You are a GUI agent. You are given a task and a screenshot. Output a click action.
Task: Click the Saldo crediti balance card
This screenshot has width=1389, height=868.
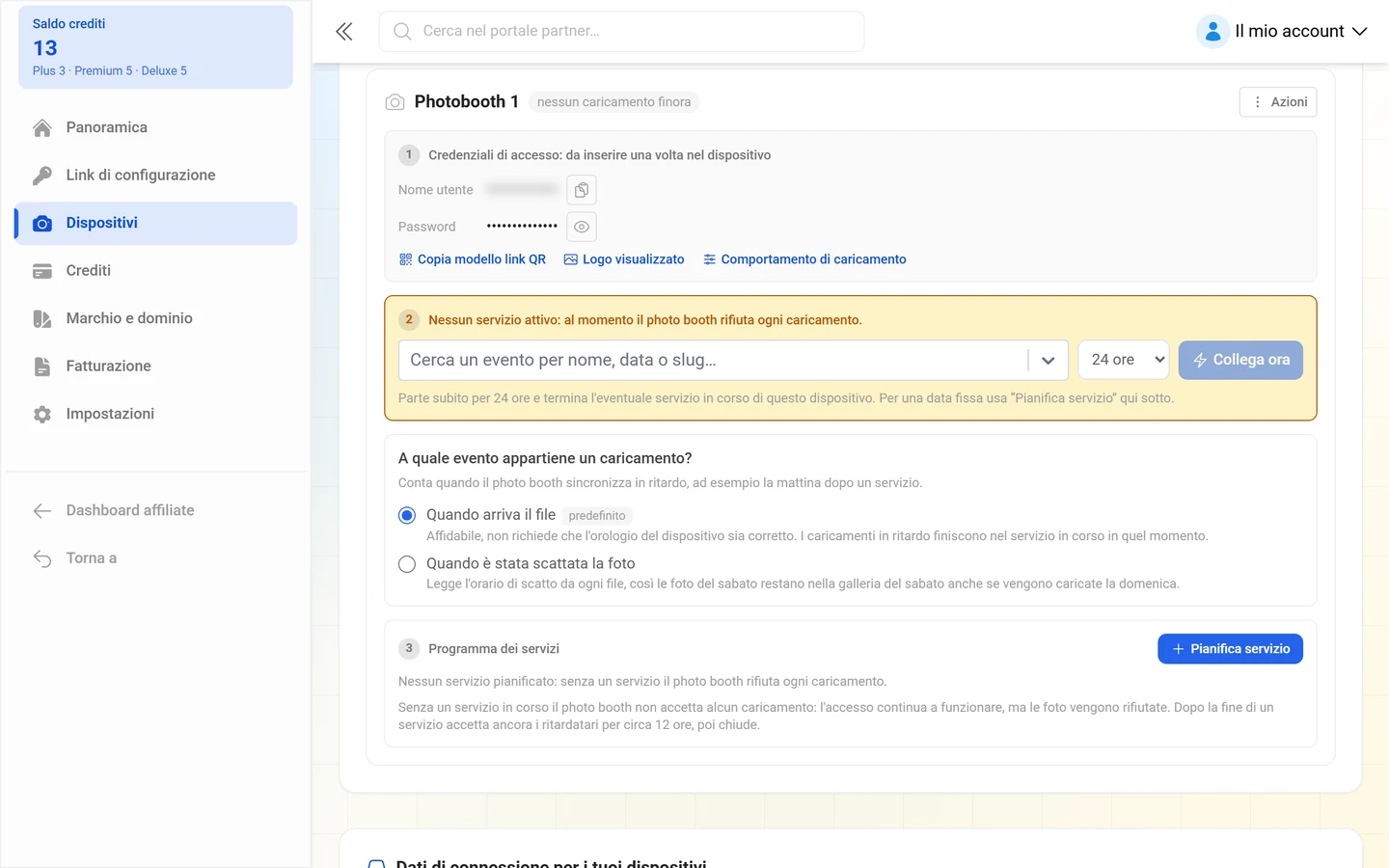click(x=155, y=47)
